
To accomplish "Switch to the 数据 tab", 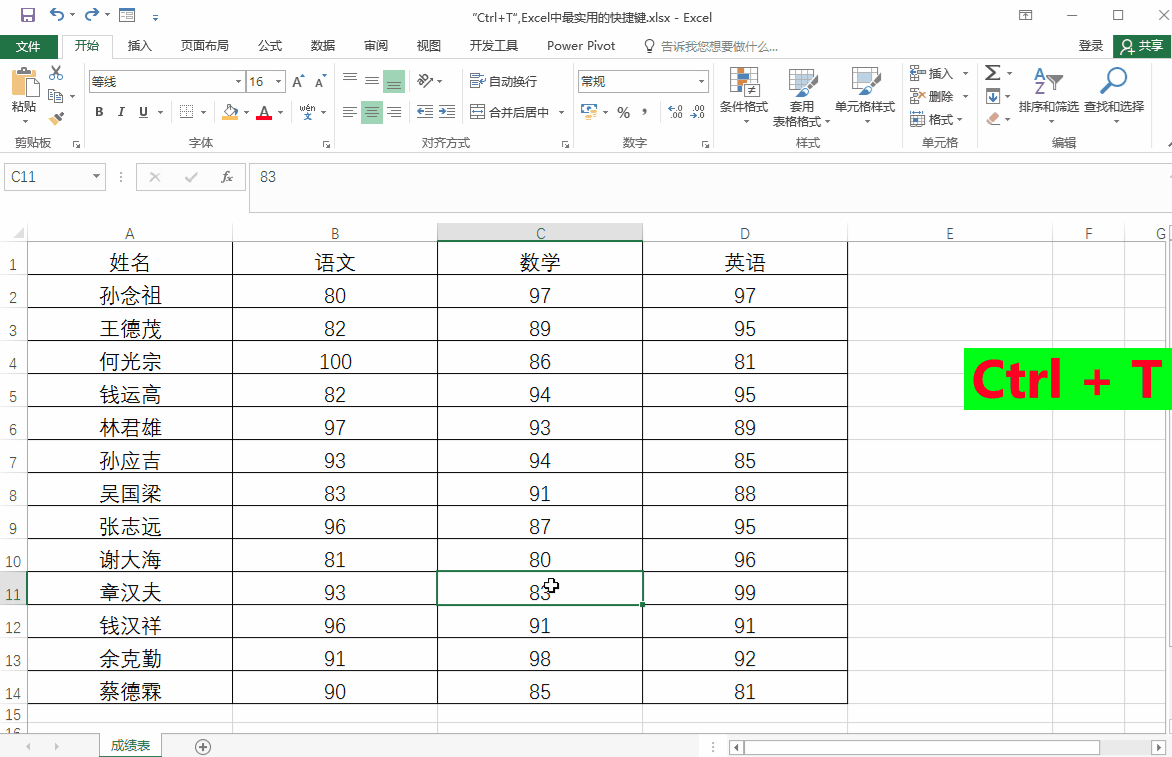I will [x=323, y=46].
